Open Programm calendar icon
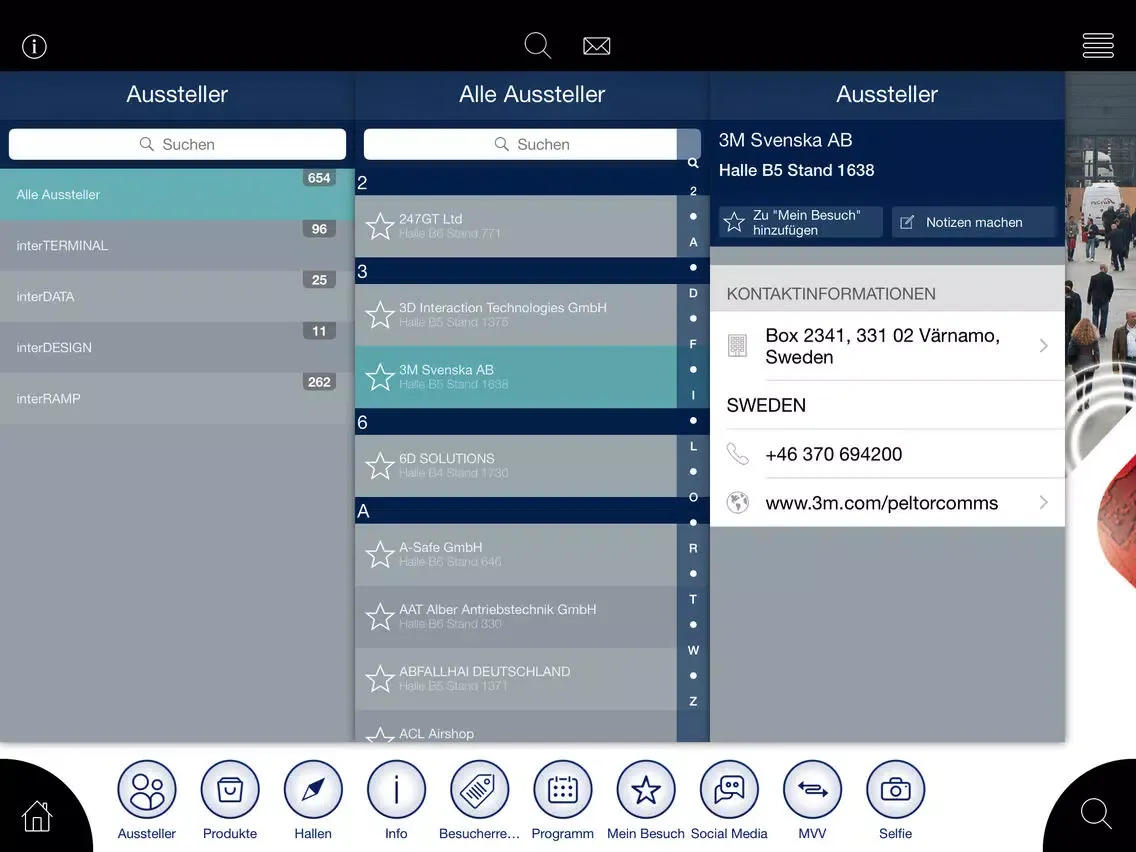 point(562,790)
